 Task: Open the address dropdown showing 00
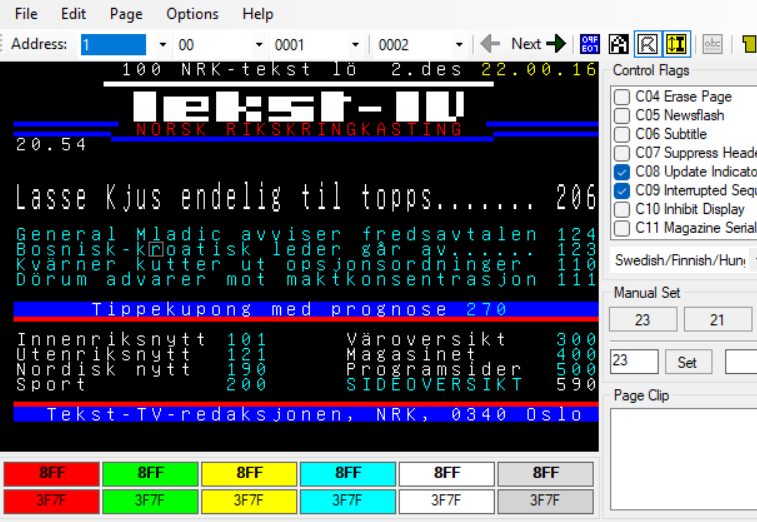pyautogui.click(x=259, y=45)
